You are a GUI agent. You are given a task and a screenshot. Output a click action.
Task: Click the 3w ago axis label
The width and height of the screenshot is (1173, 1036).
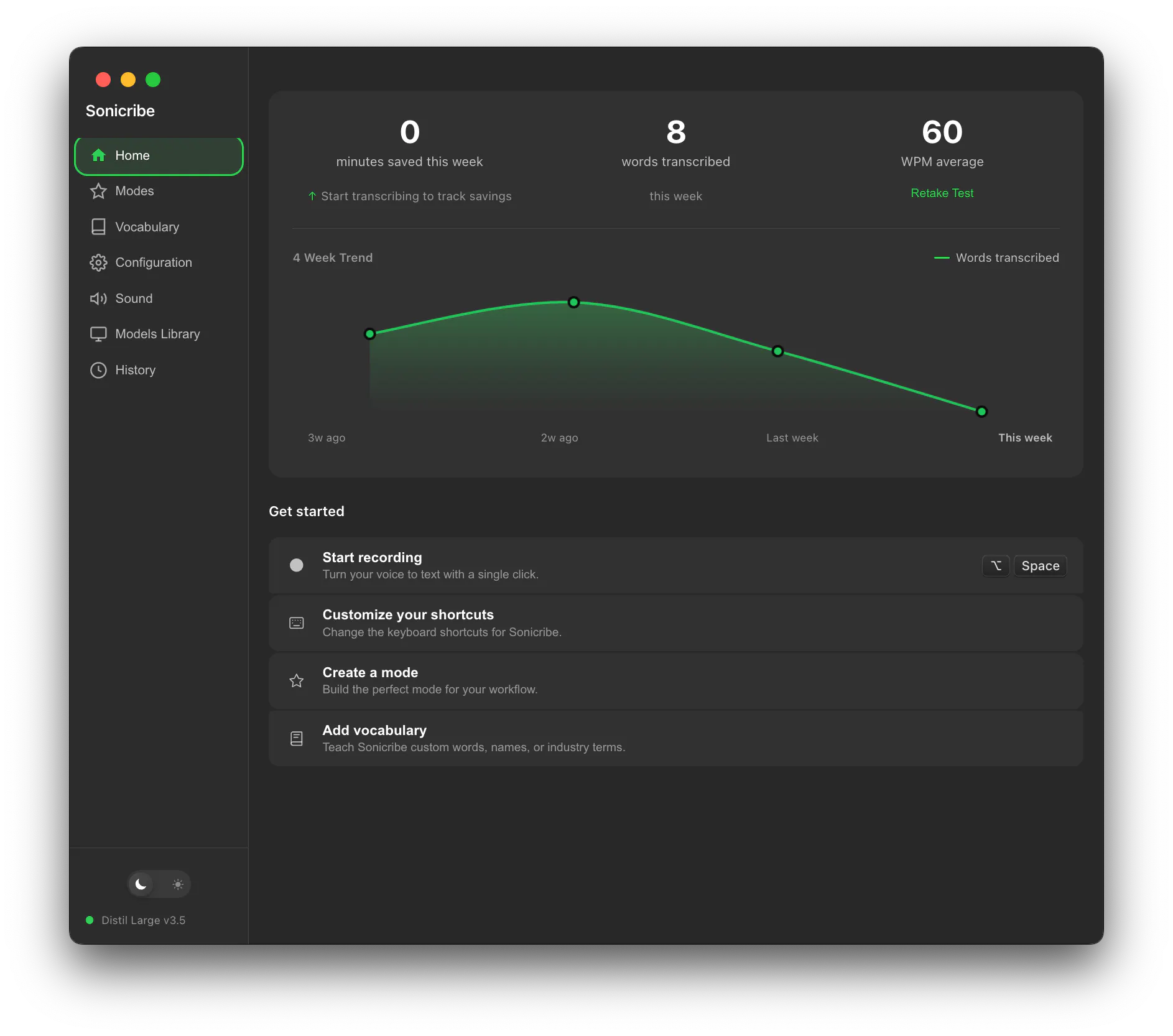pyautogui.click(x=327, y=438)
